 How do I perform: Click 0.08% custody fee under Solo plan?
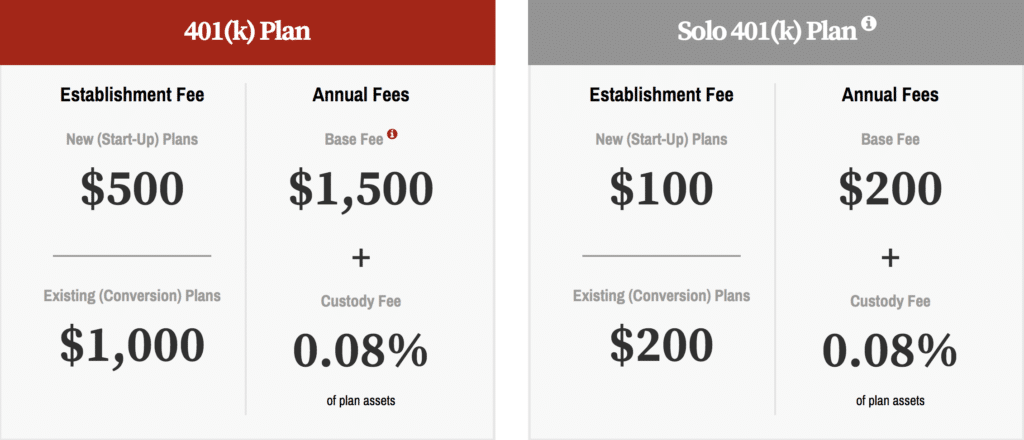[890, 351]
